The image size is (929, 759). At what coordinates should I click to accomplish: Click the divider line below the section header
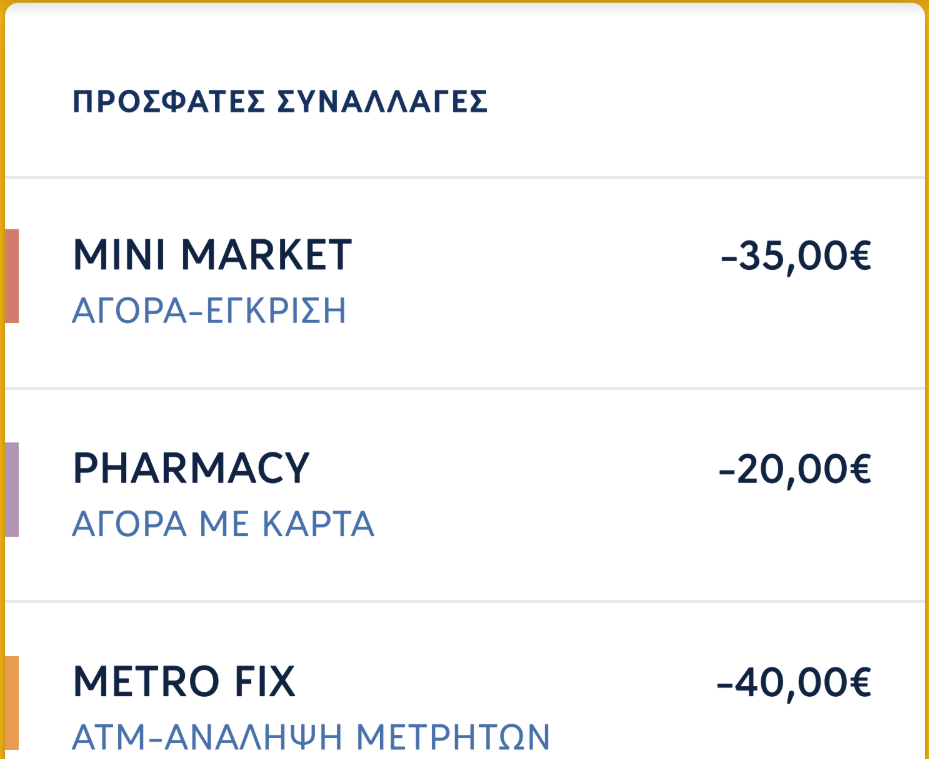(x=464, y=178)
